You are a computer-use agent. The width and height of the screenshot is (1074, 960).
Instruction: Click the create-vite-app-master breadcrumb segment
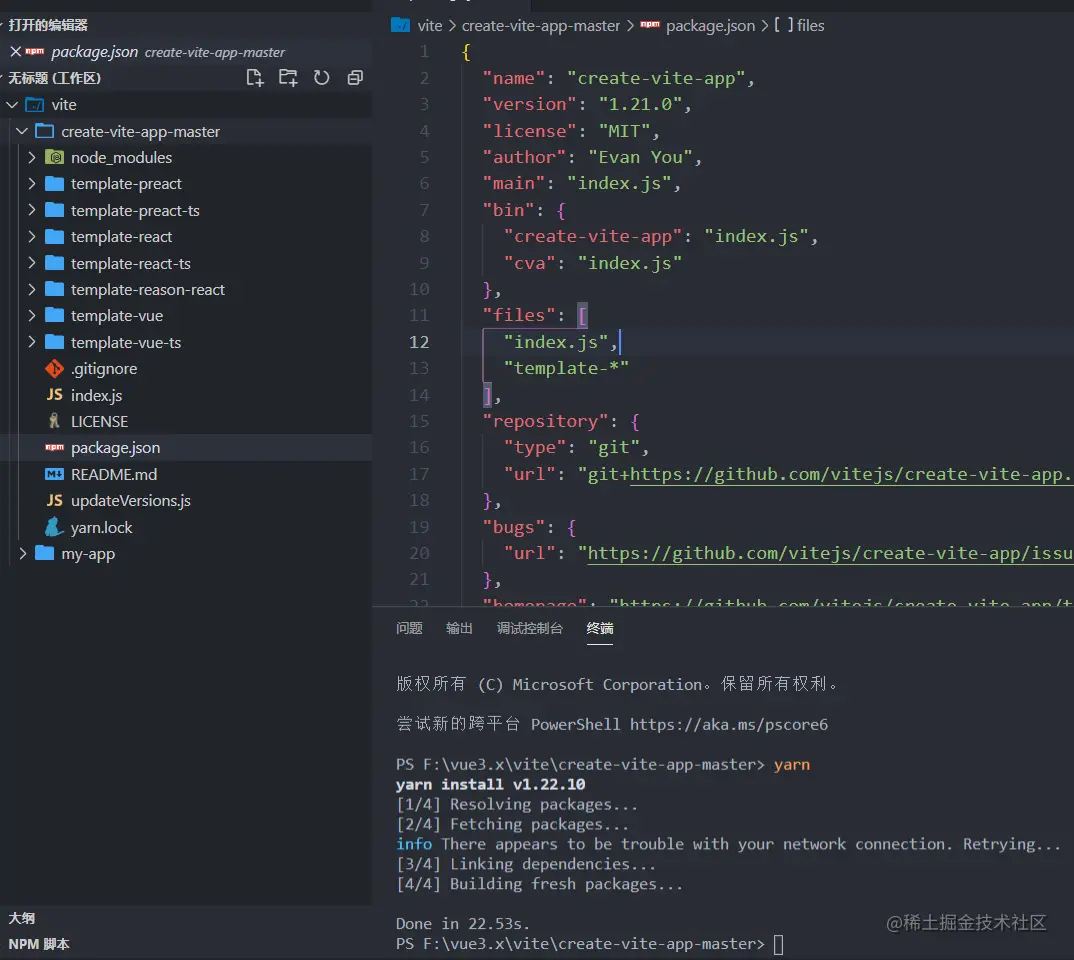[540, 25]
